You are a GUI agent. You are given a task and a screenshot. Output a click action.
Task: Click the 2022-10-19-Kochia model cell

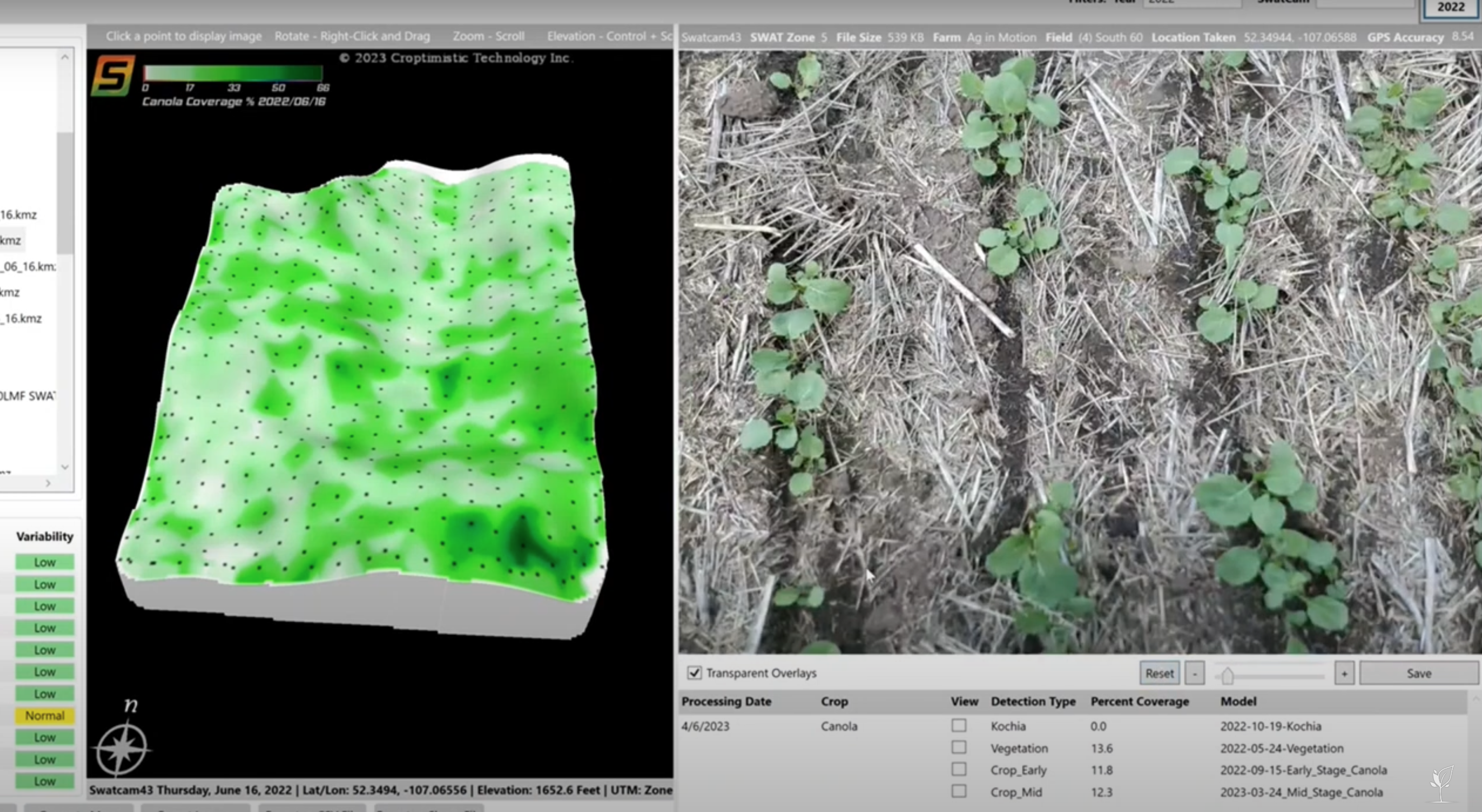click(1271, 726)
